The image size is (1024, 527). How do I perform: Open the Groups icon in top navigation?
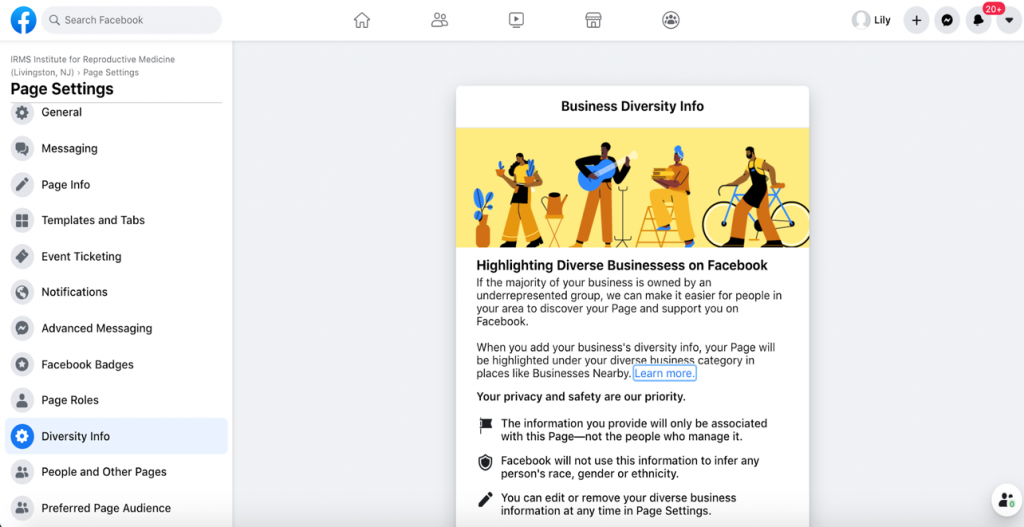tap(671, 20)
